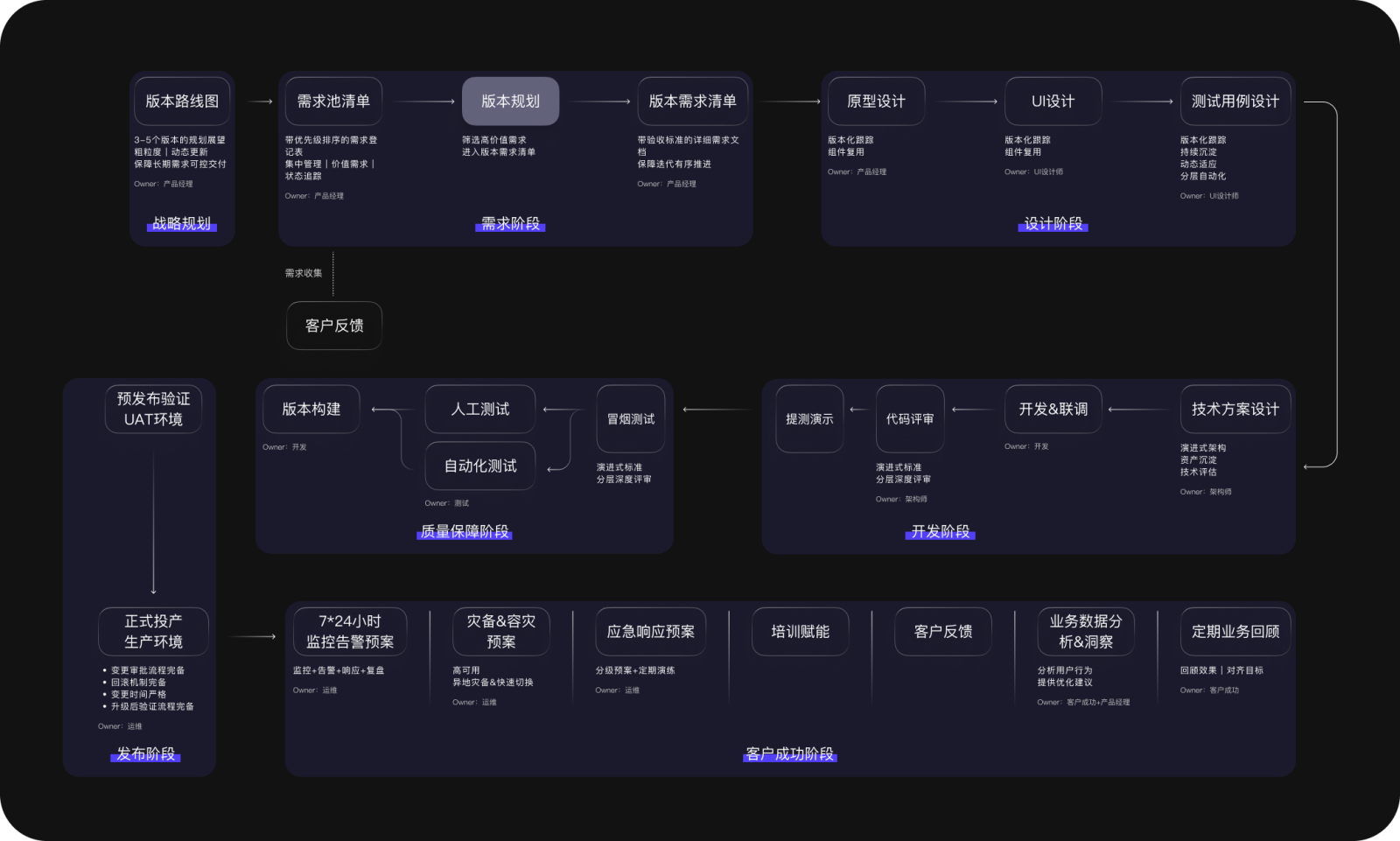The height and width of the screenshot is (841, 1400).
Task: Click the UI设计 box
Action: pos(1053,102)
